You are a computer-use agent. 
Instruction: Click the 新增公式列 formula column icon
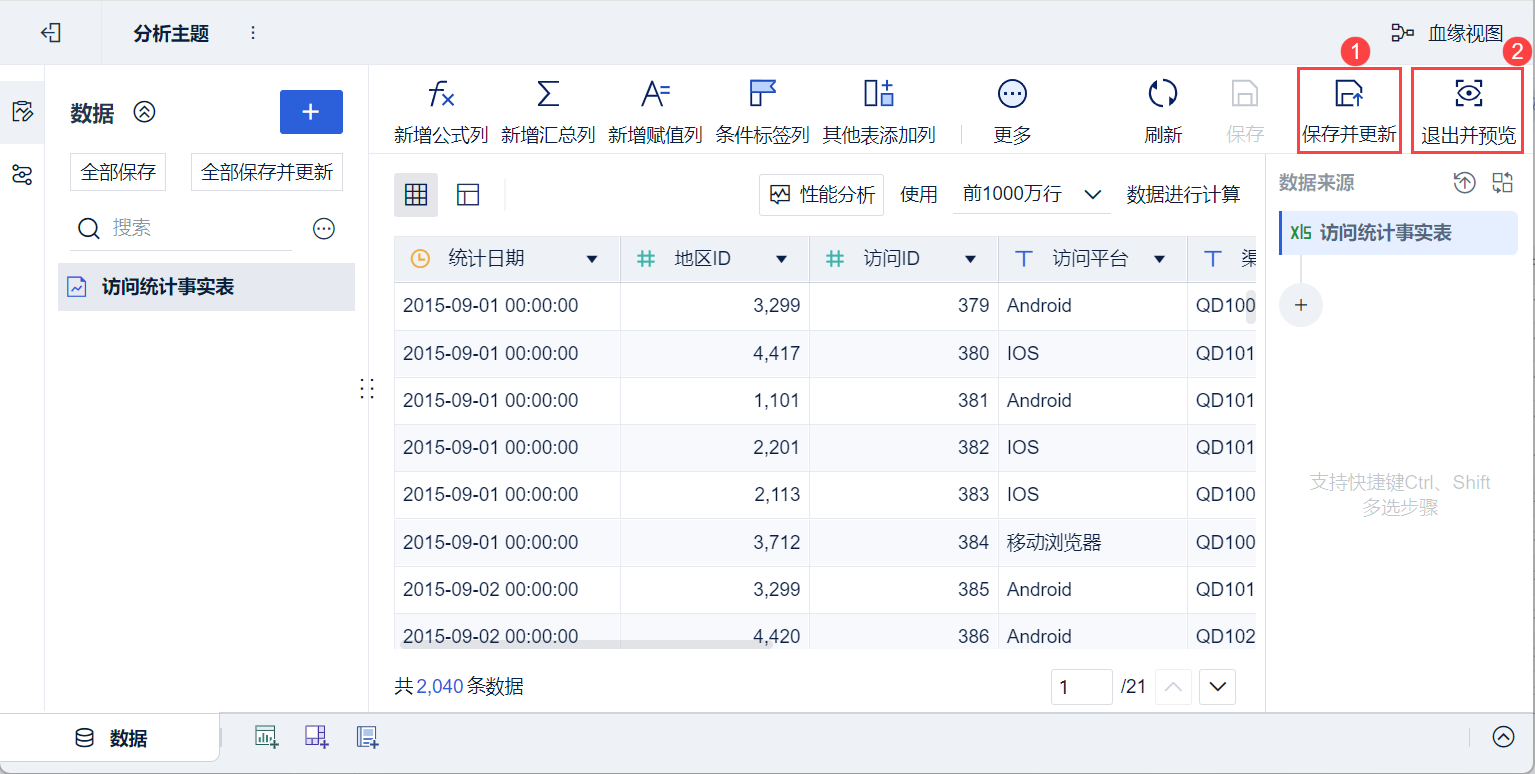point(441,95)
